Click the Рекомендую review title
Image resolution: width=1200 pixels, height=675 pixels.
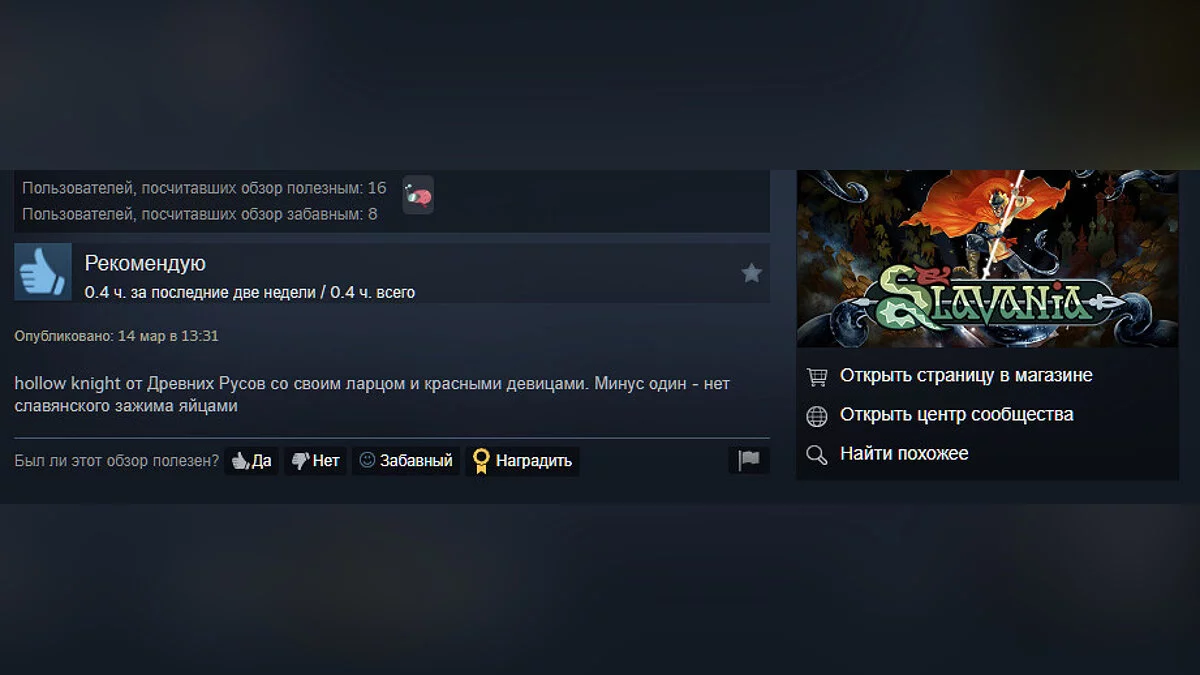[145, 263]
